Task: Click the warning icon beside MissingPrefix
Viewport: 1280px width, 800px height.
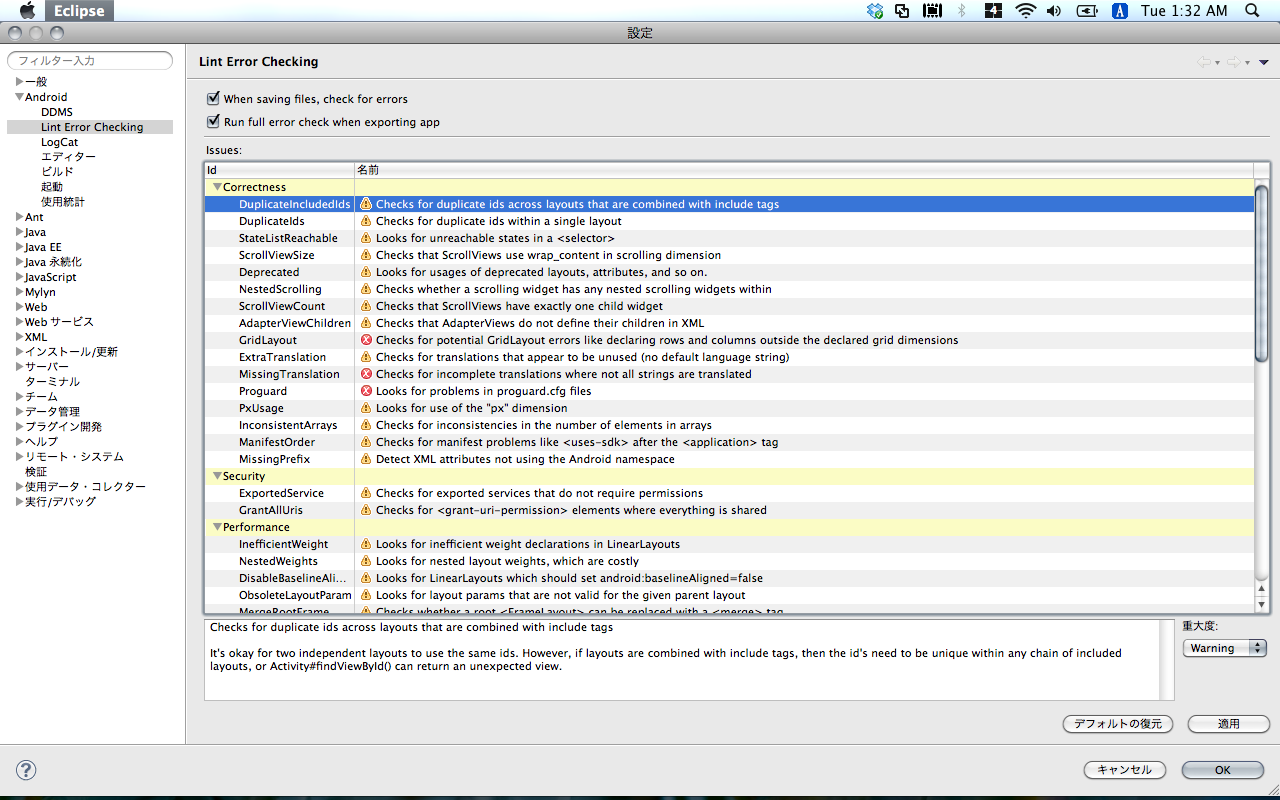Action: pyautogui.click(x=365, y=459)
